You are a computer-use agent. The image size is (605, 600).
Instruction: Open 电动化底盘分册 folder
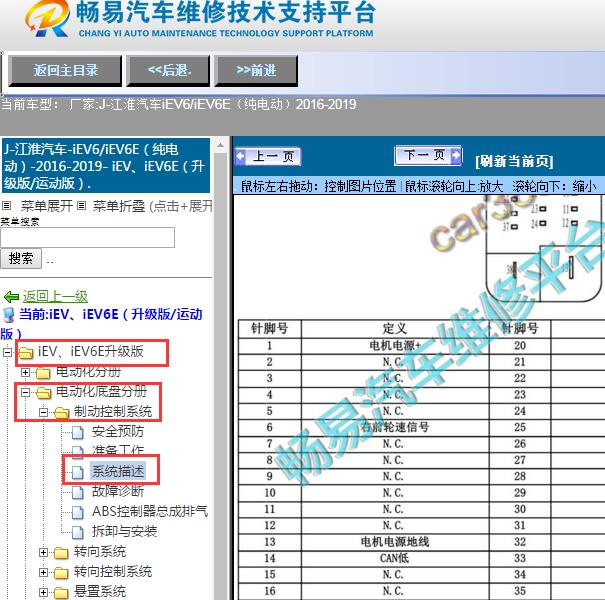coord(101,392)
